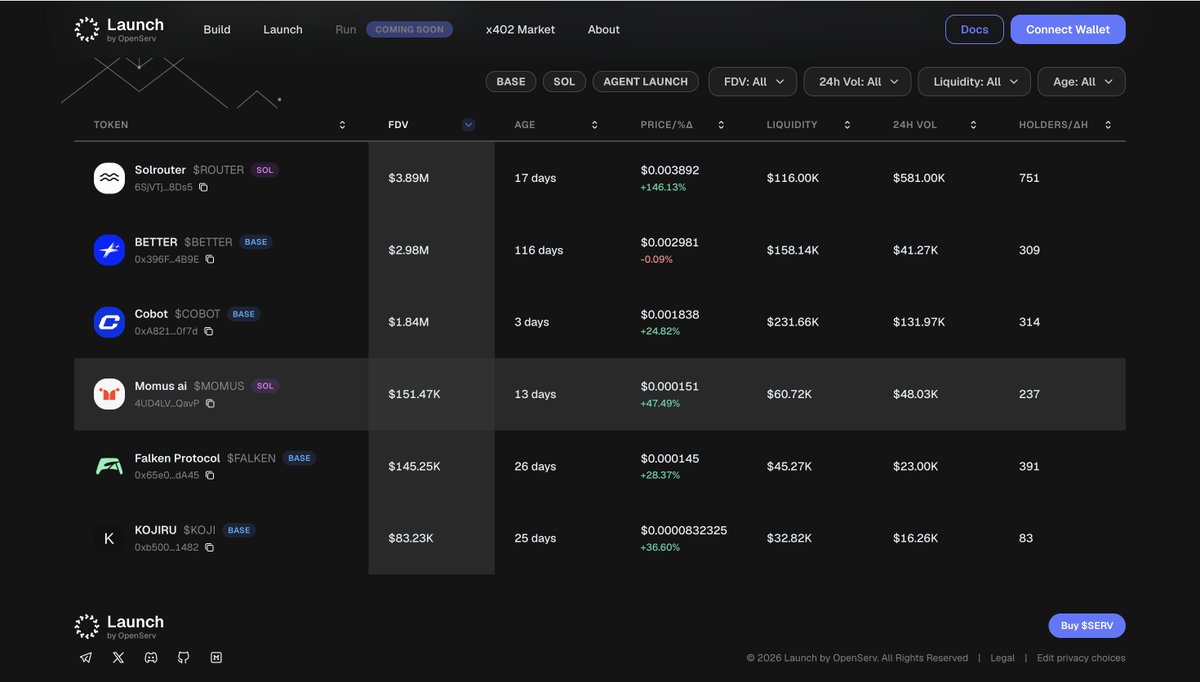Click the $3.89M FDV value
Viewport: 1200px width, 682px height.
pyautogui.click(x=409, y=178)
